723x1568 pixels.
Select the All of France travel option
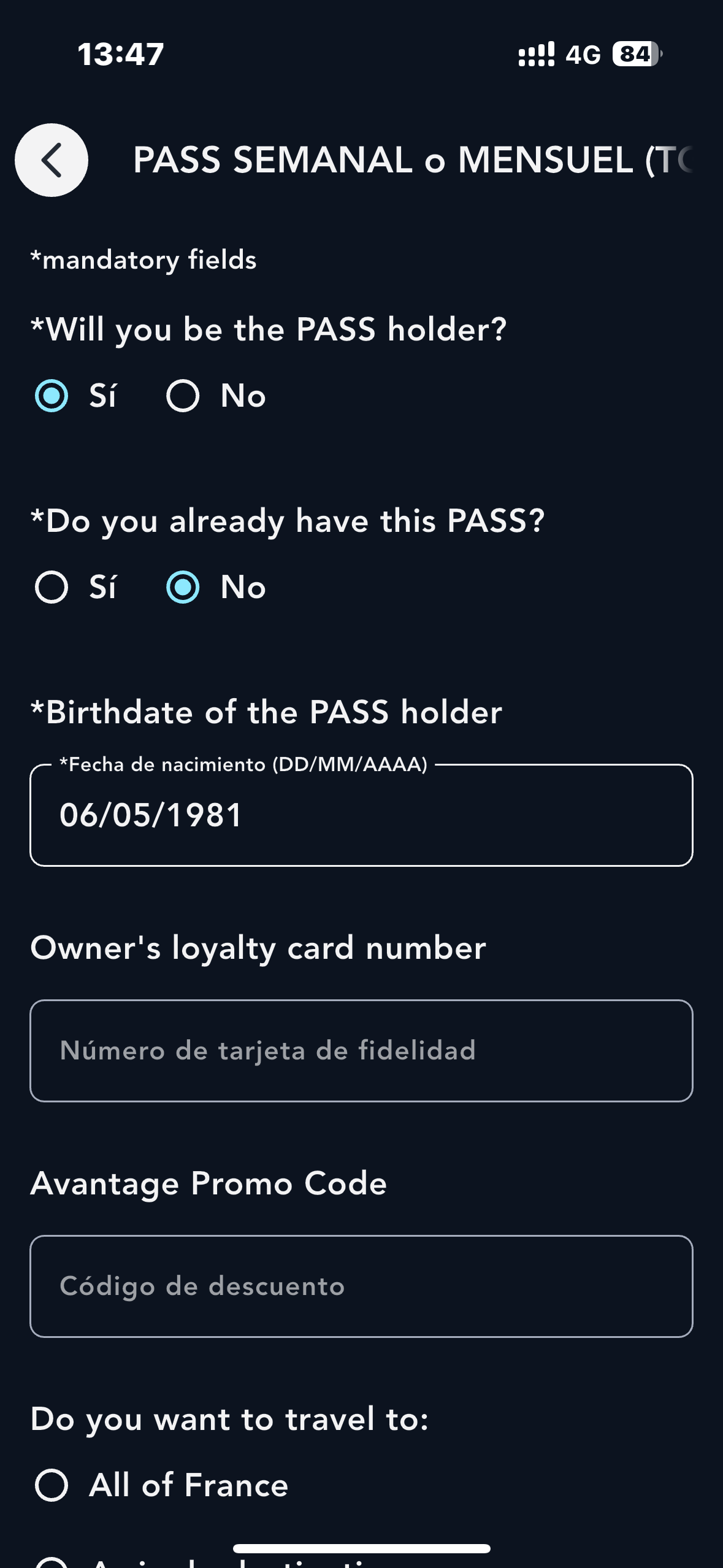pos(52,1485)
